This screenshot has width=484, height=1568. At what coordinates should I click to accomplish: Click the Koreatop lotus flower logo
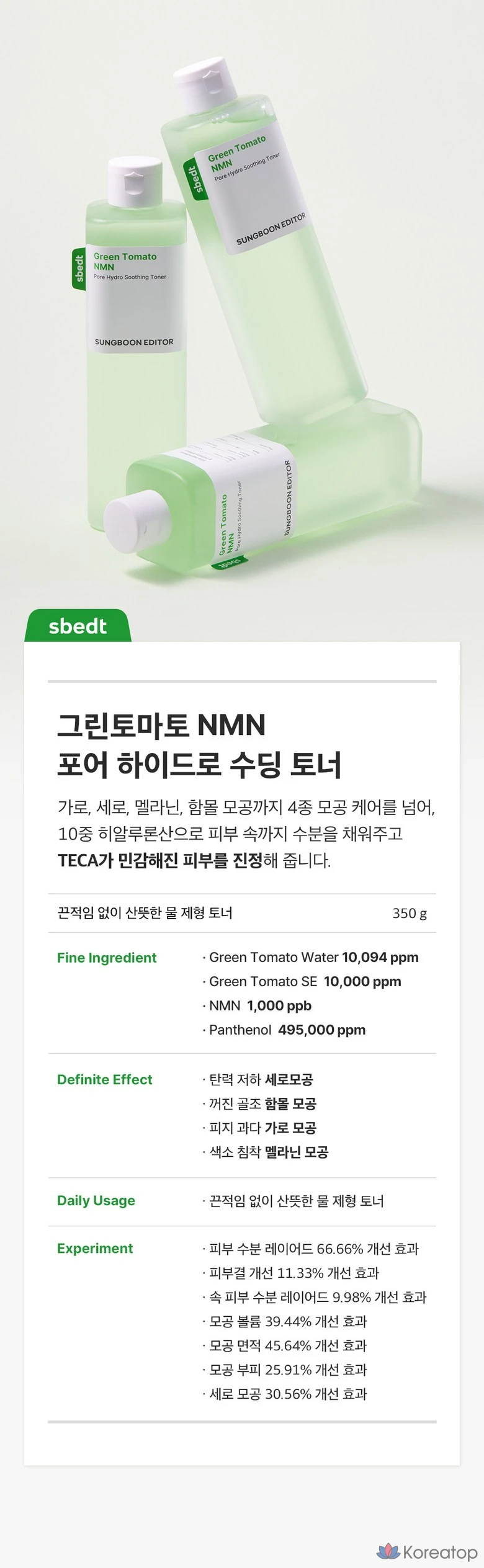click(388, 1551)
